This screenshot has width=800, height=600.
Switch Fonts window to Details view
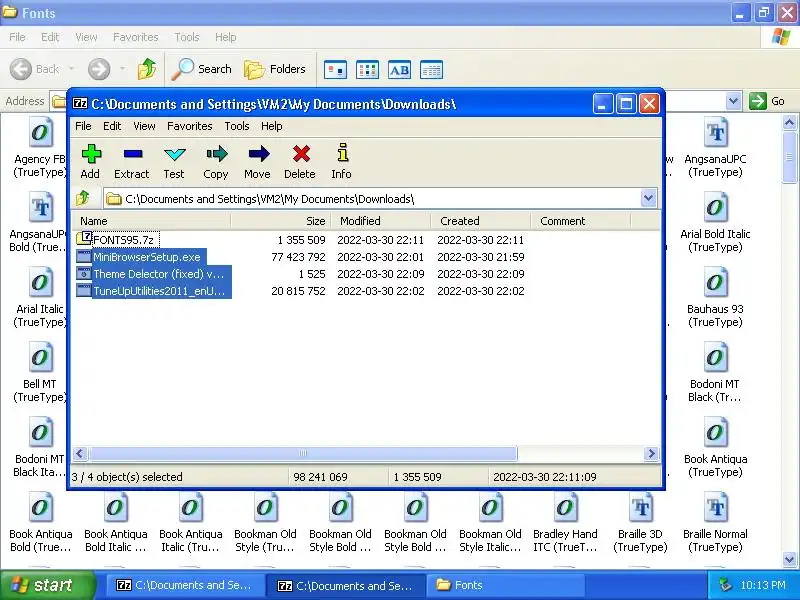431,70
